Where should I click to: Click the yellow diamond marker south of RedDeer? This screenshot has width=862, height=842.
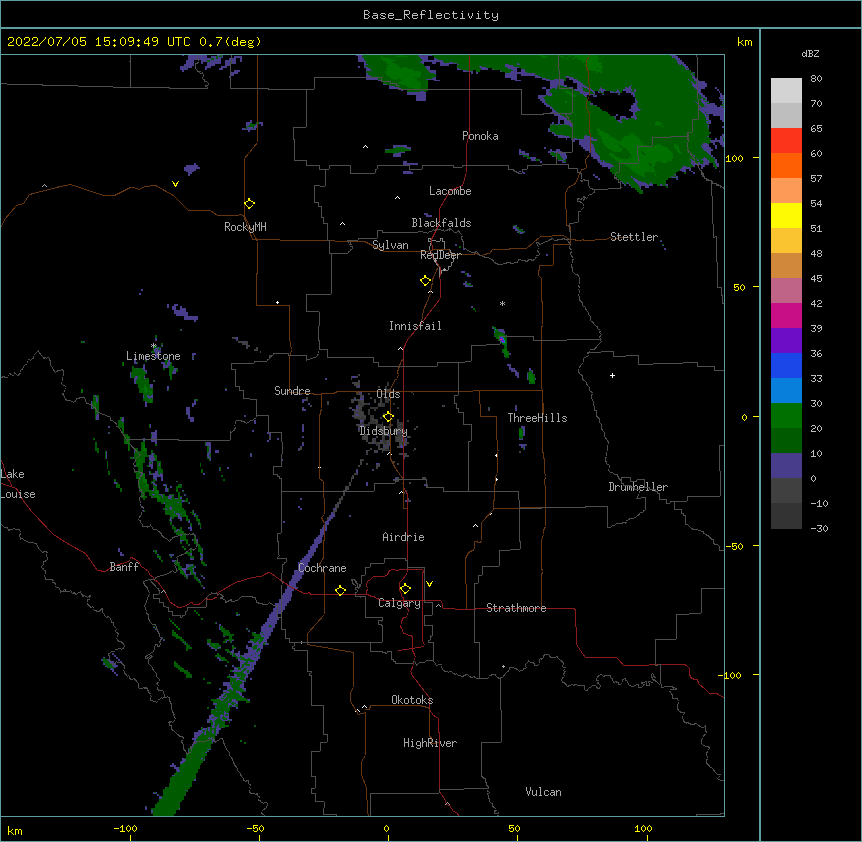pos(426,281)
